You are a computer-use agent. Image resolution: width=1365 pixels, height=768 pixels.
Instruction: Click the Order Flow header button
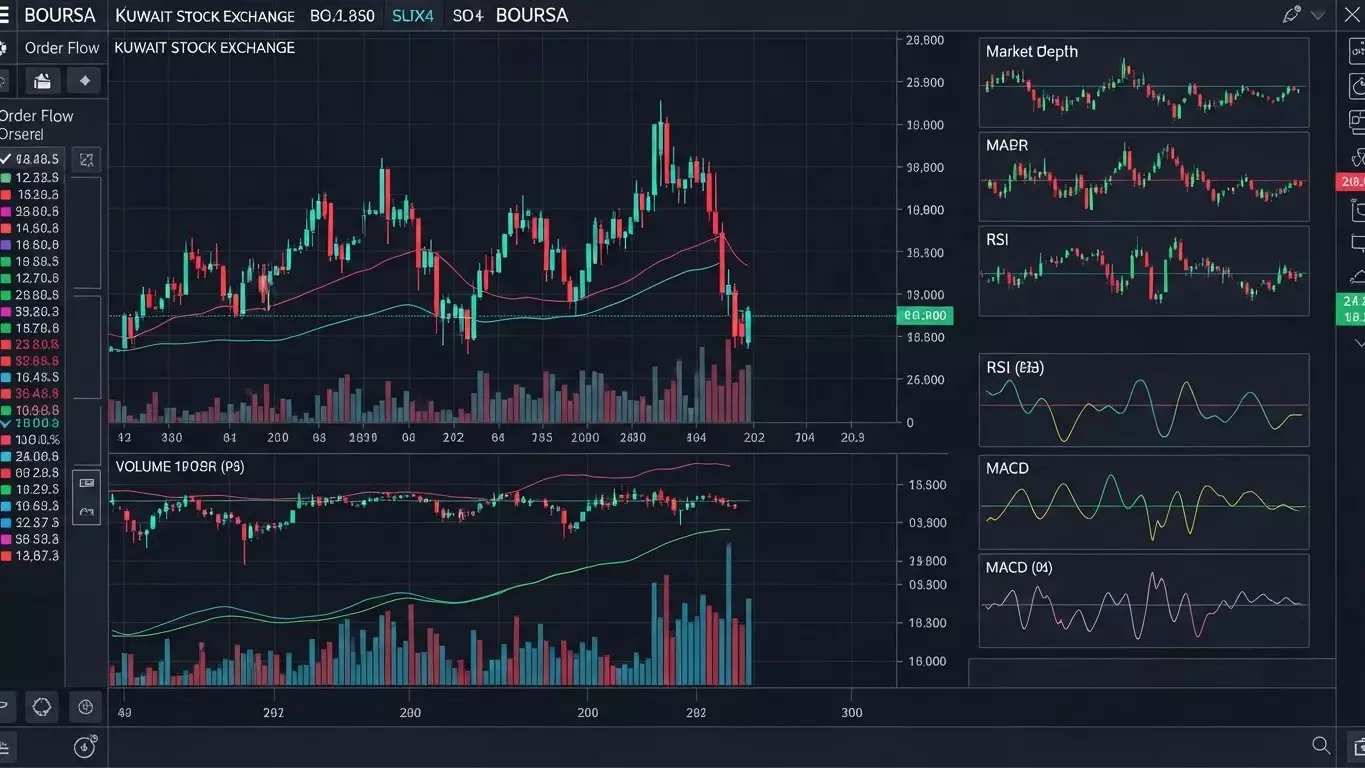tap(61, 48)
